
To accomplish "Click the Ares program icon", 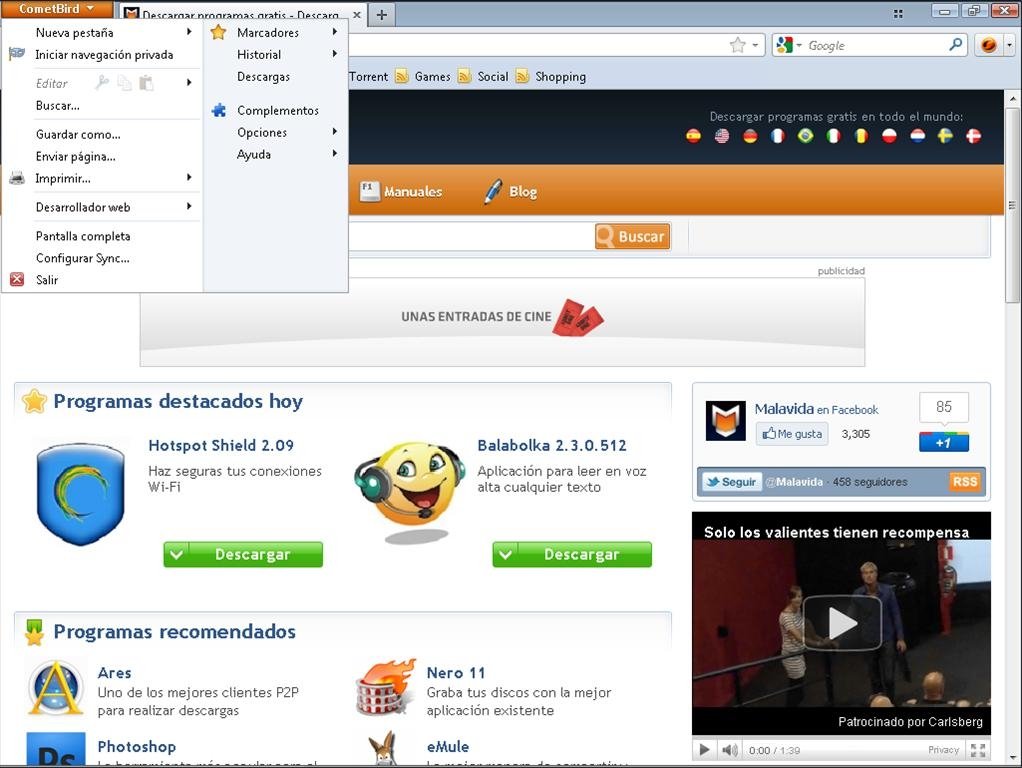I will 56,688.
